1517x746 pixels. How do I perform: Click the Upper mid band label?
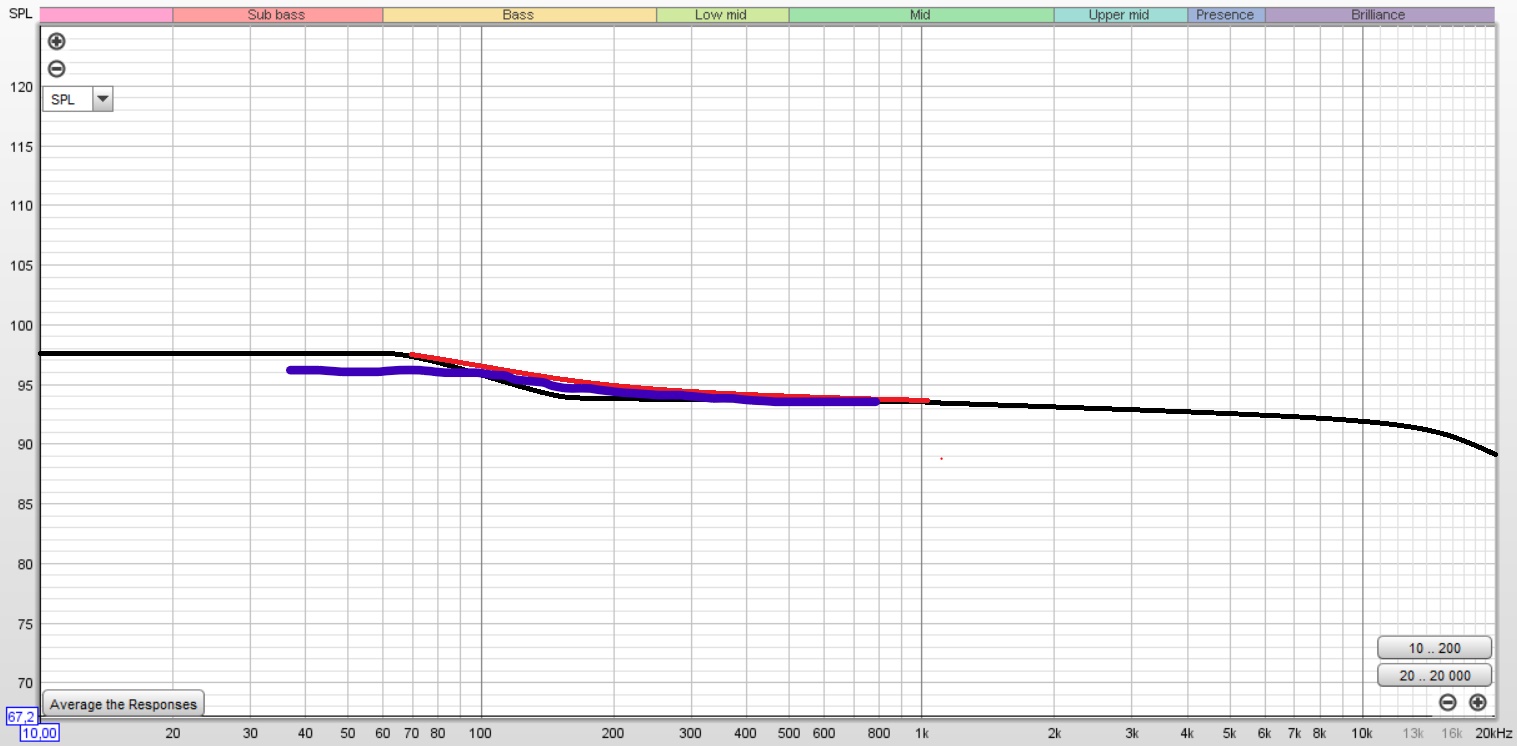[1119, 15]
